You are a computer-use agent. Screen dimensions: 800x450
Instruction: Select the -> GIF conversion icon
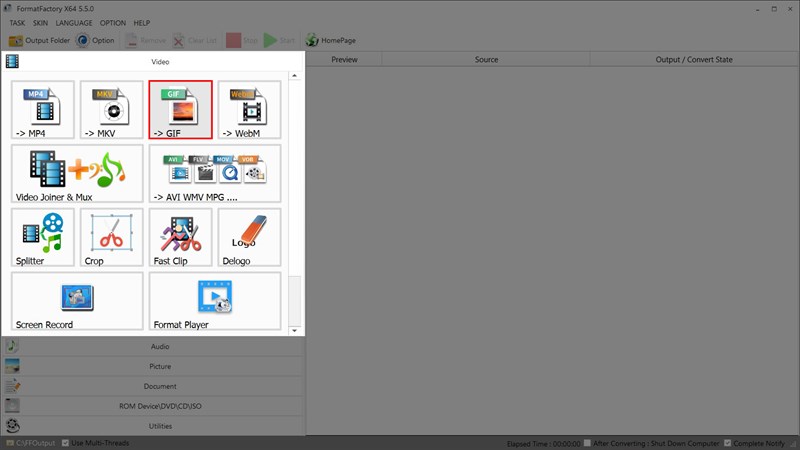180,109
